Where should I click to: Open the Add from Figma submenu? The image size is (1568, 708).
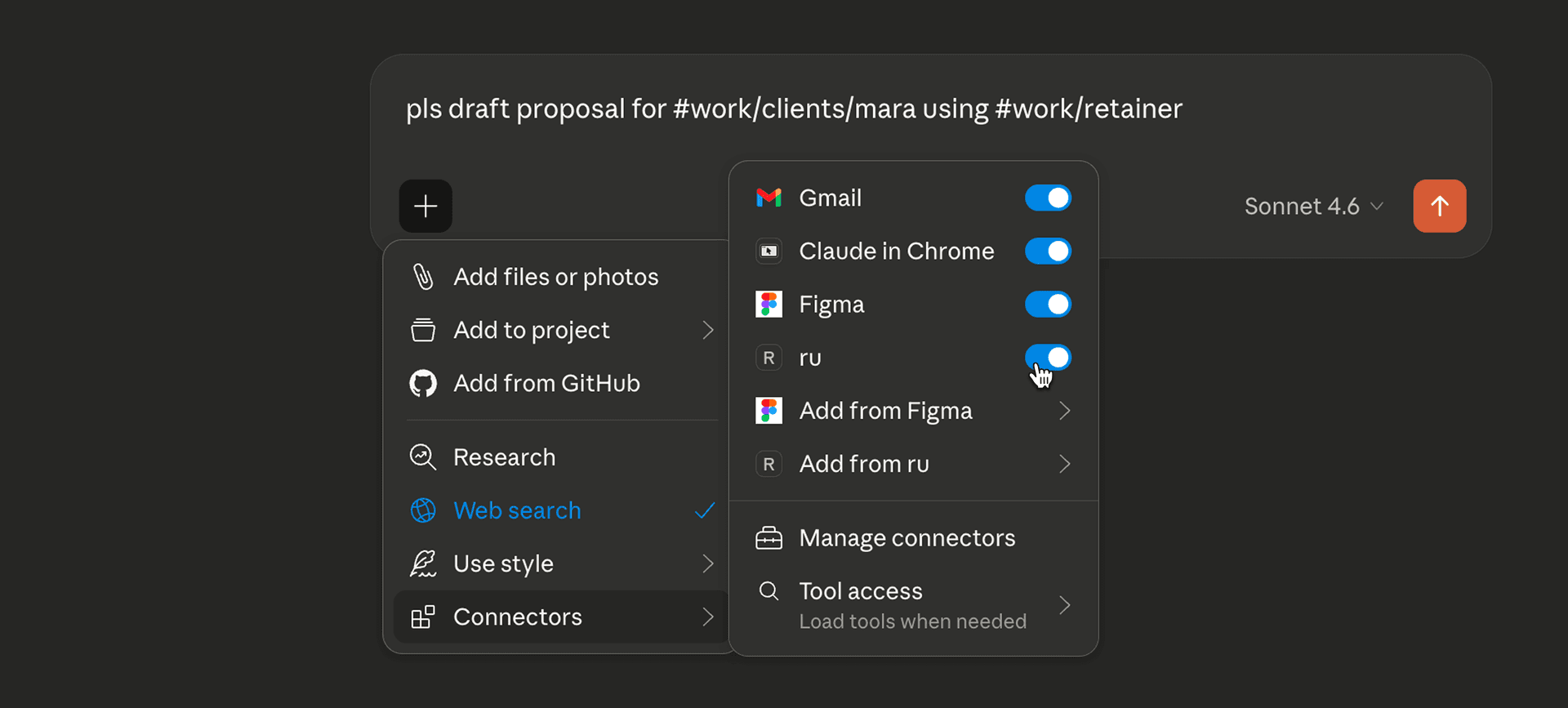point(913,411)
